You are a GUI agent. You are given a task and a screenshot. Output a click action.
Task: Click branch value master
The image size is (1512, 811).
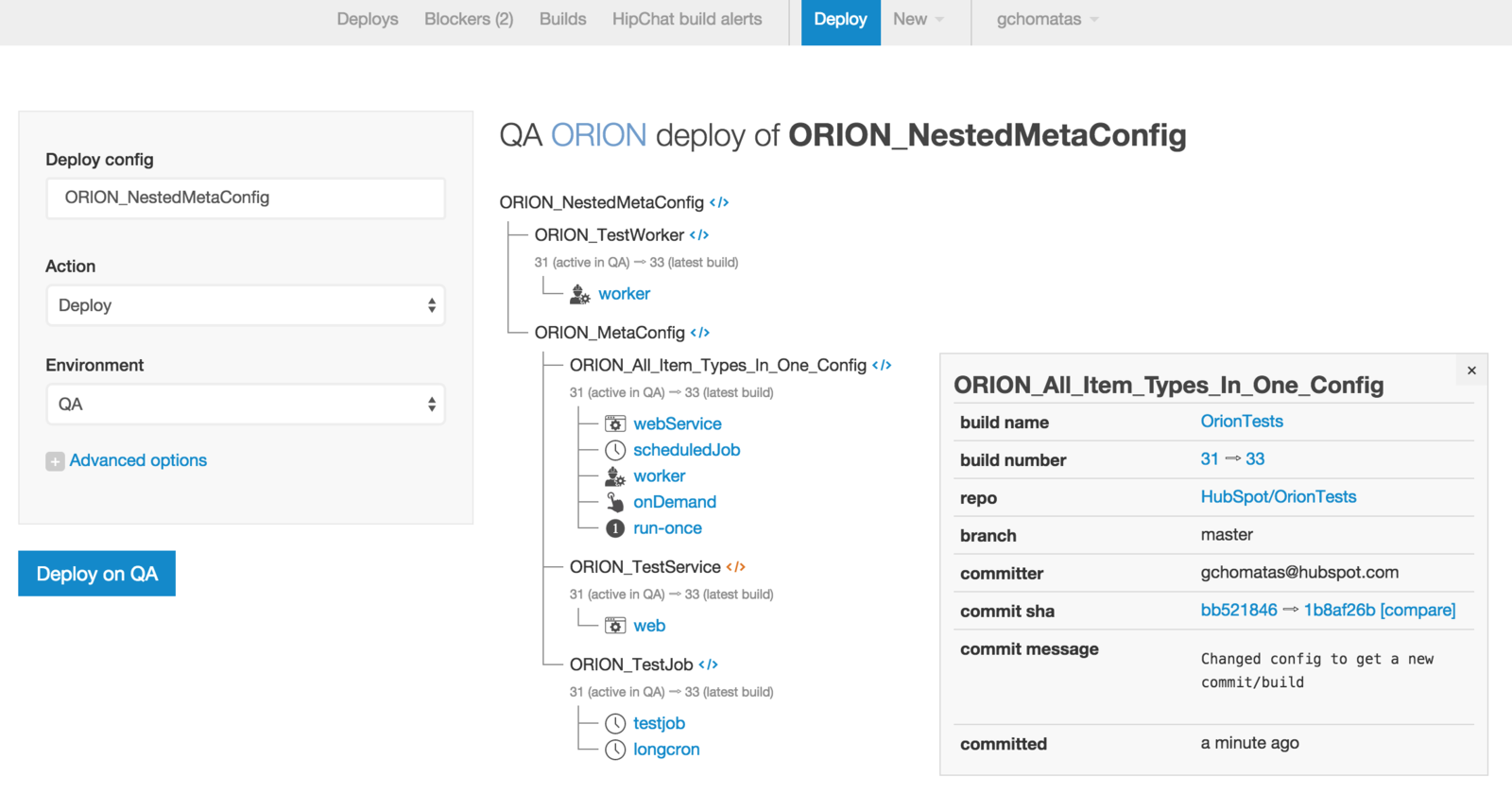pyautogui.click(x=1227, y=535)
